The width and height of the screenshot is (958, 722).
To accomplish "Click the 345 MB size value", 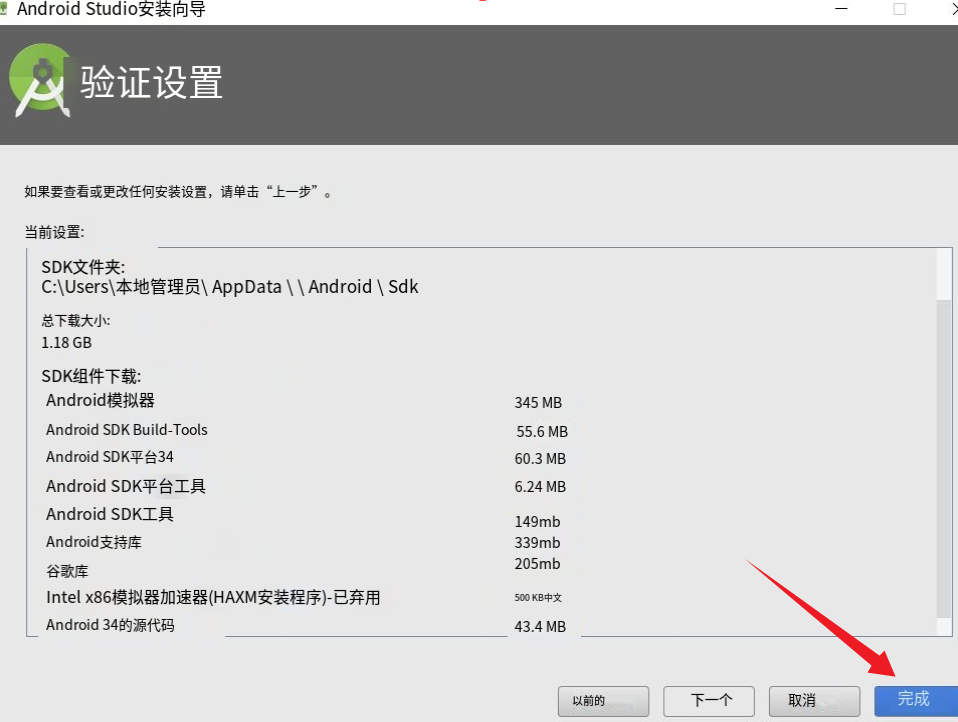I will click(538, 403).
